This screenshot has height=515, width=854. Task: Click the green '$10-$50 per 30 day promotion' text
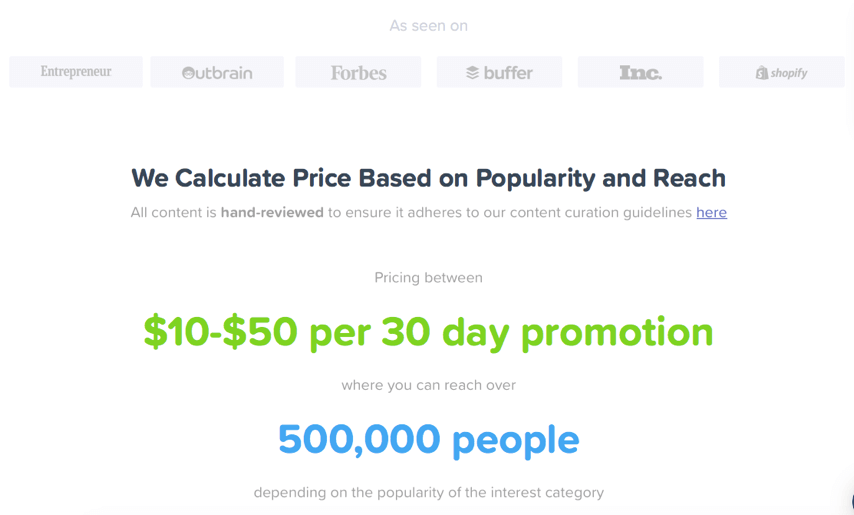(429, 333)
